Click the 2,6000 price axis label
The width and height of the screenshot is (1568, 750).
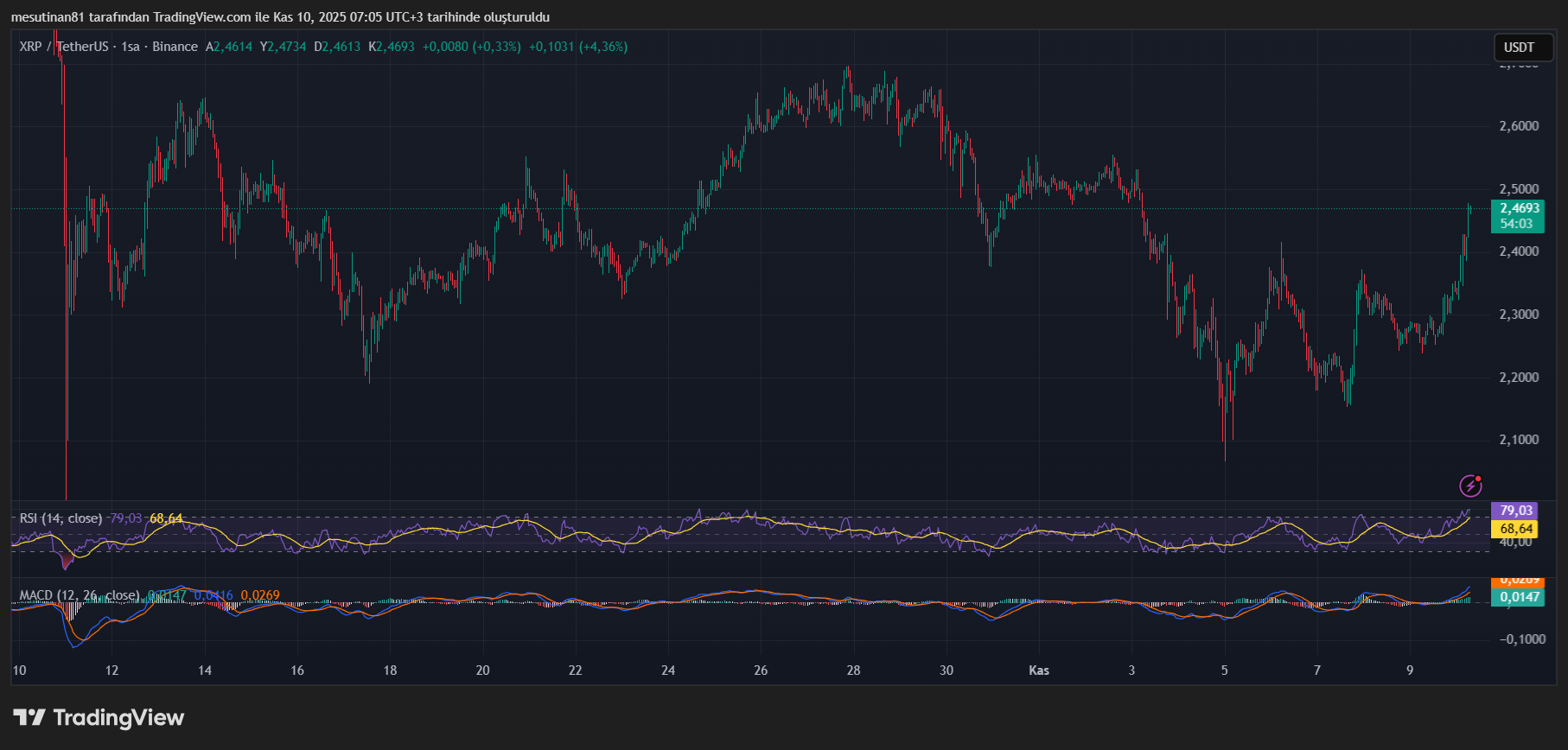coord(1519,126)
